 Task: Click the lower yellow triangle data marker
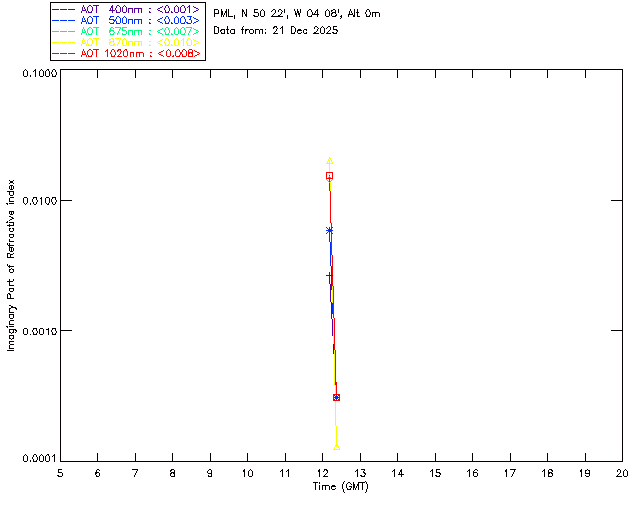click(x=336, y=447)
